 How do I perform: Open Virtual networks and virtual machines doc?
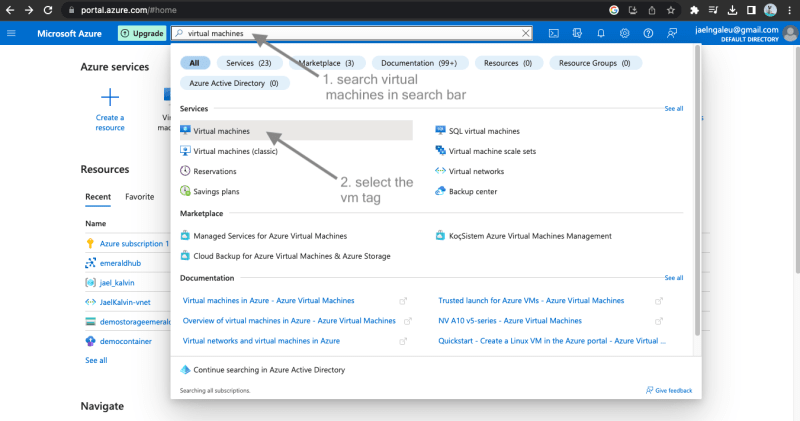[261, 341]
